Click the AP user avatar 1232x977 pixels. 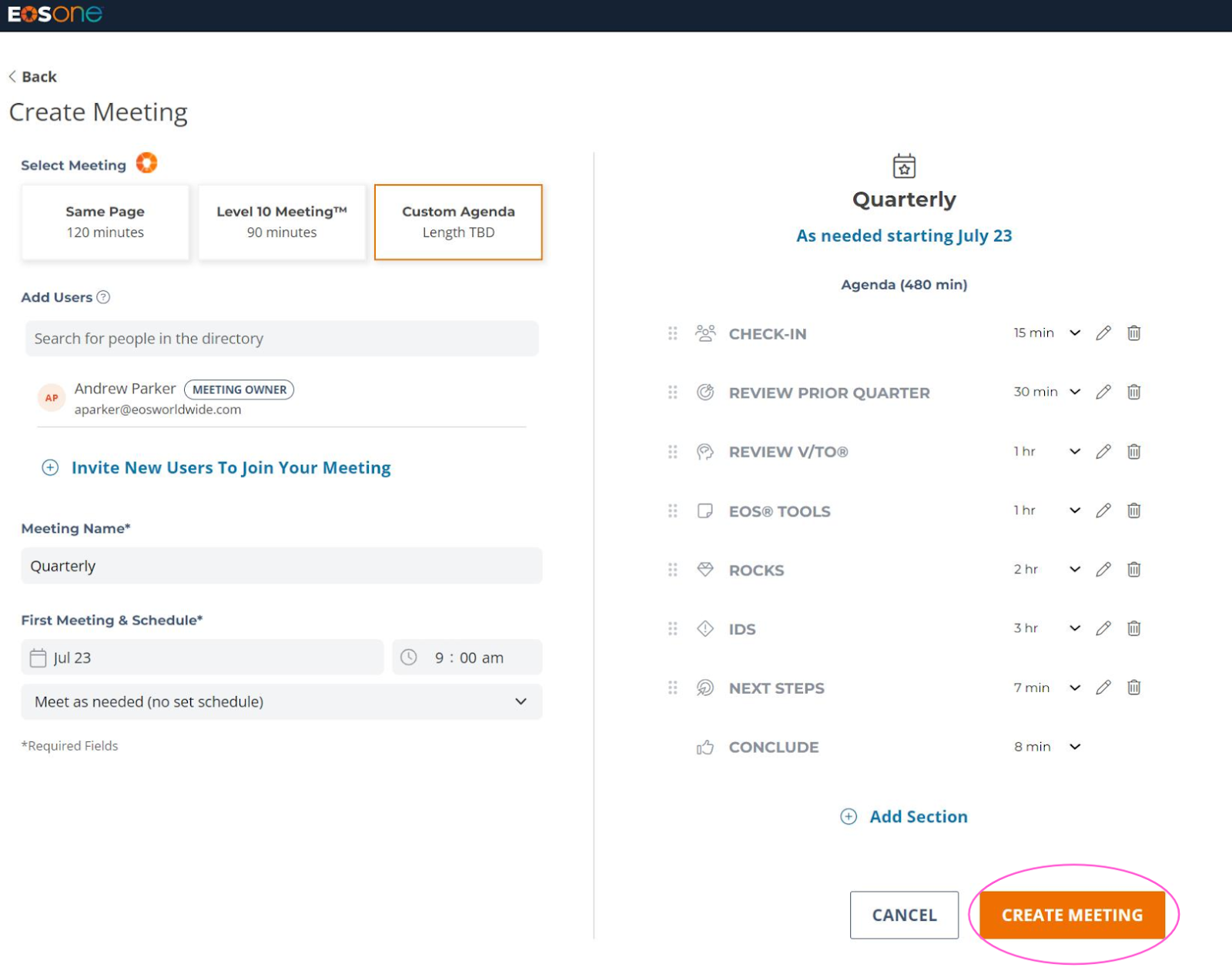pos(52,398)
